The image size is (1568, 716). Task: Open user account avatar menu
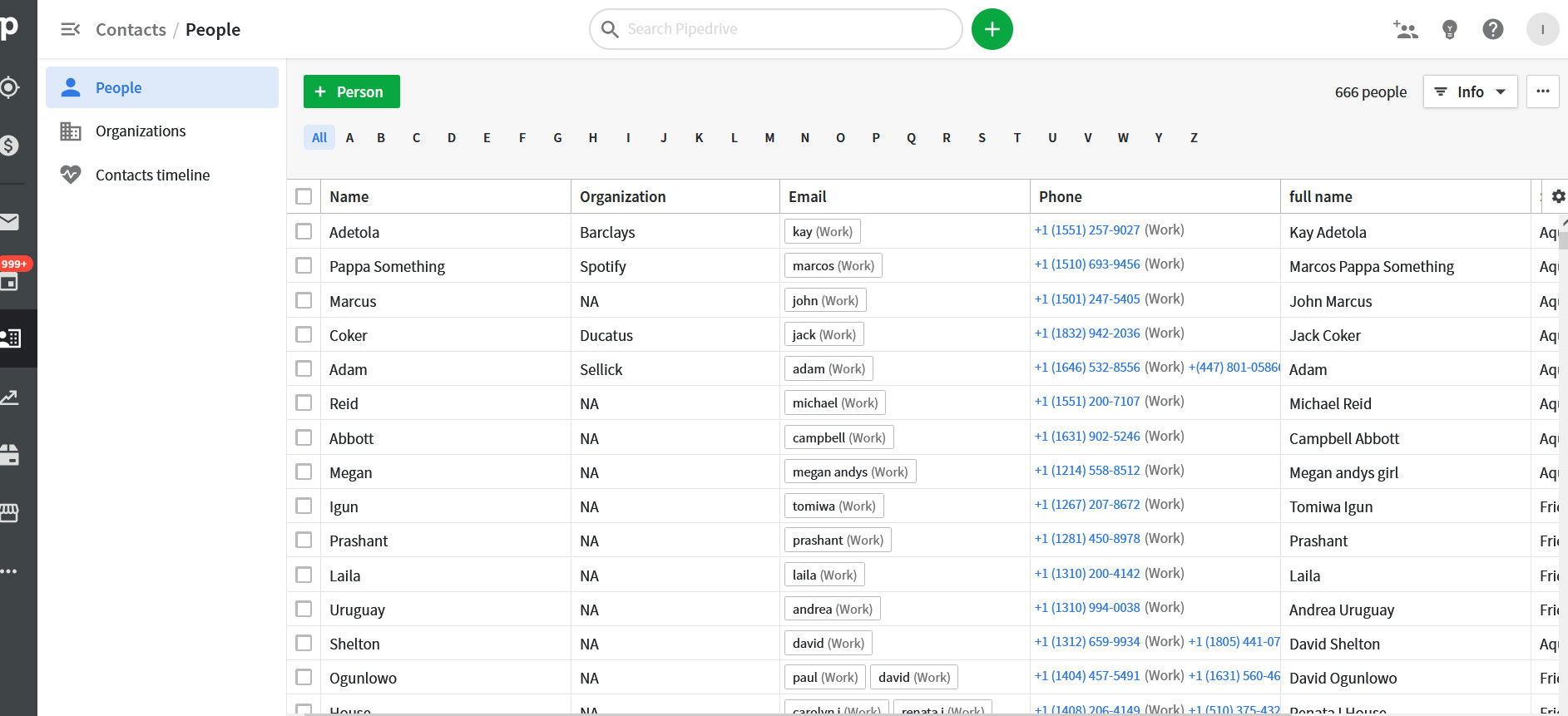point(1542,30)
